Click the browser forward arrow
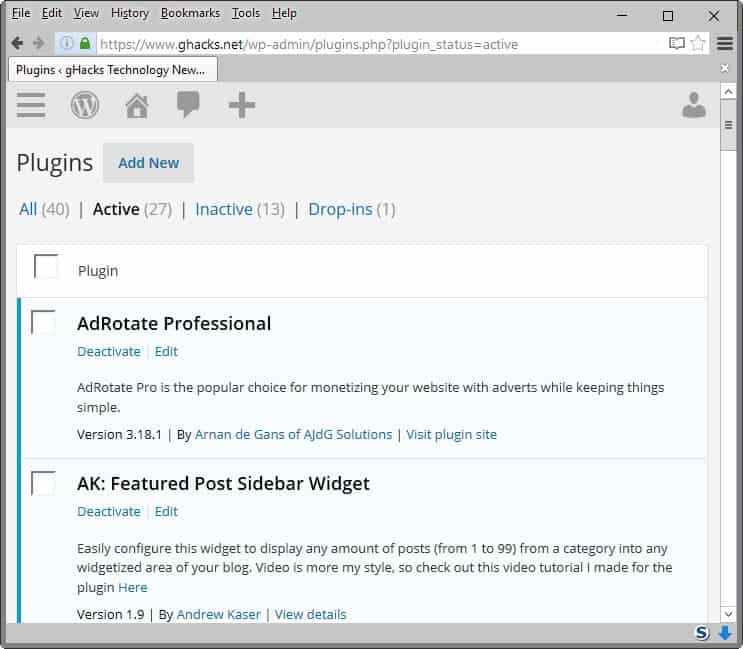 tap(39, 44)
